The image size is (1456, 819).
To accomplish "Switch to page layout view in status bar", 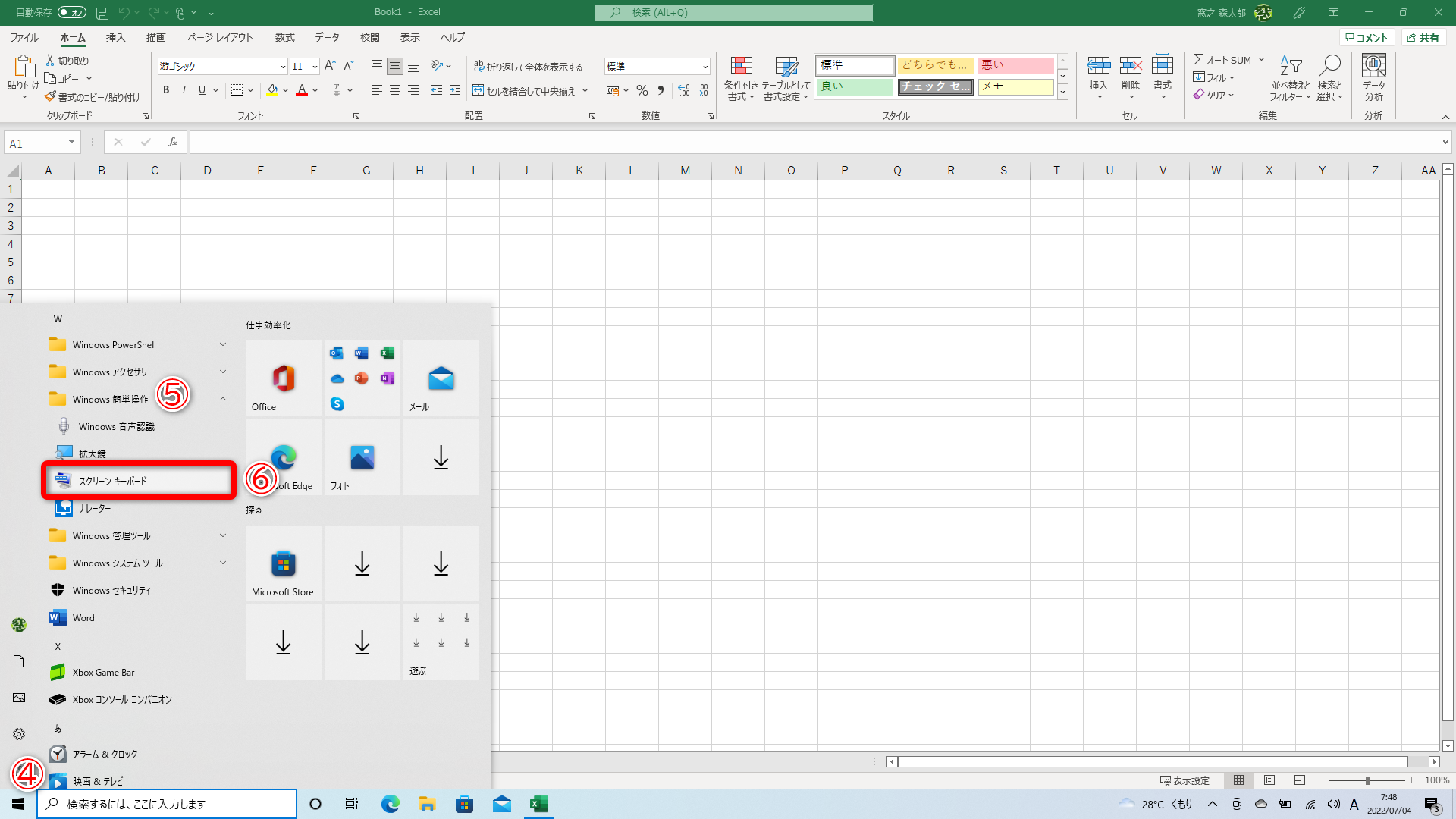I will [1269, 780].
